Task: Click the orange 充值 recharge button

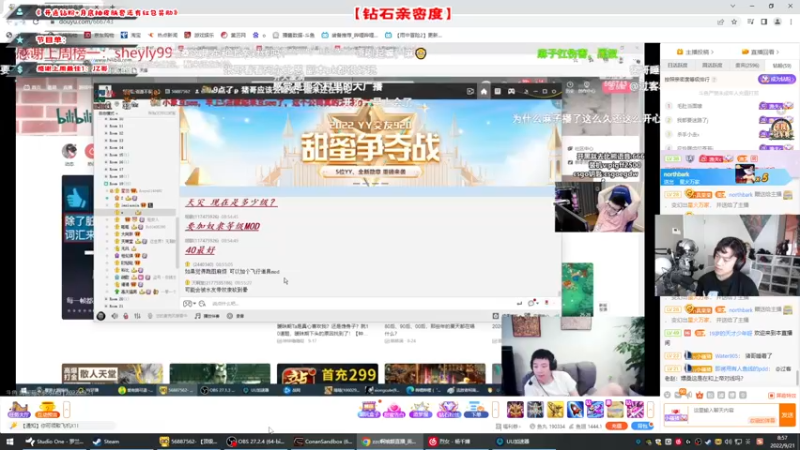Action: point(616,426)
